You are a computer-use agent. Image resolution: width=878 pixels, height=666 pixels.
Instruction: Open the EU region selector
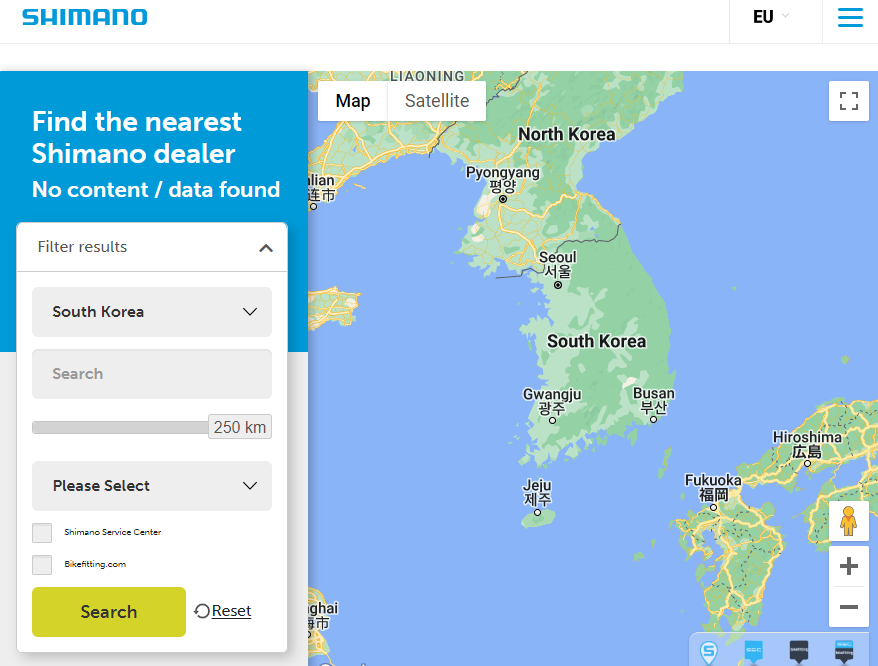pos(771,17)
